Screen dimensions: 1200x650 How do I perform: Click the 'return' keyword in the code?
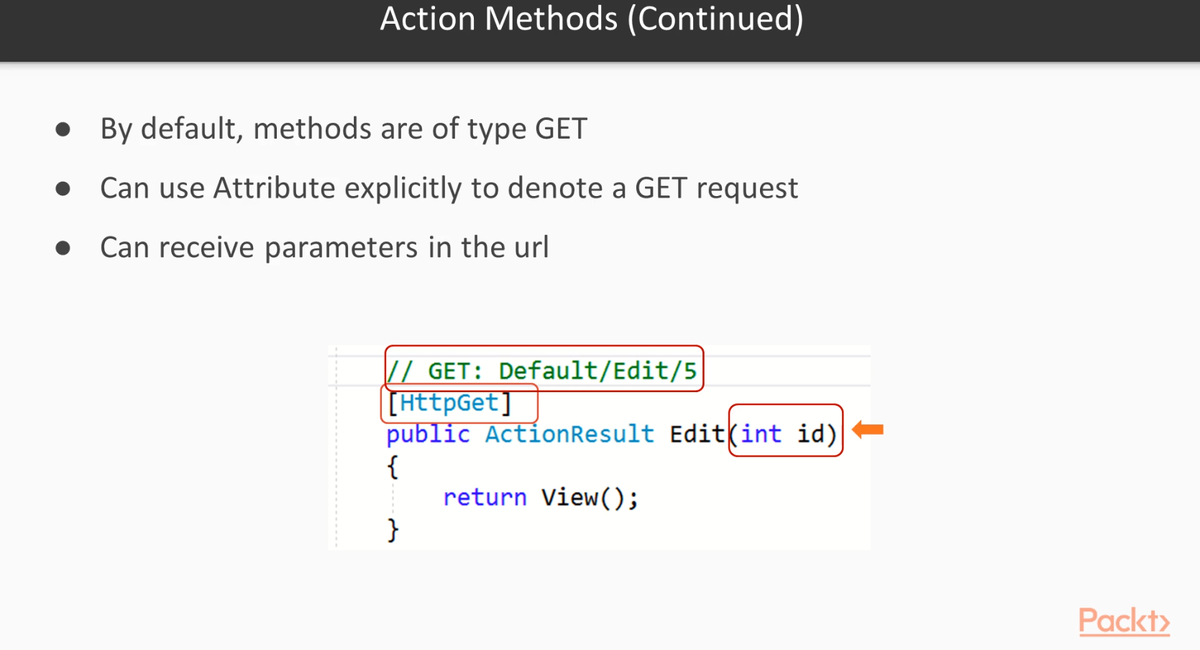[x=485, y=497]
